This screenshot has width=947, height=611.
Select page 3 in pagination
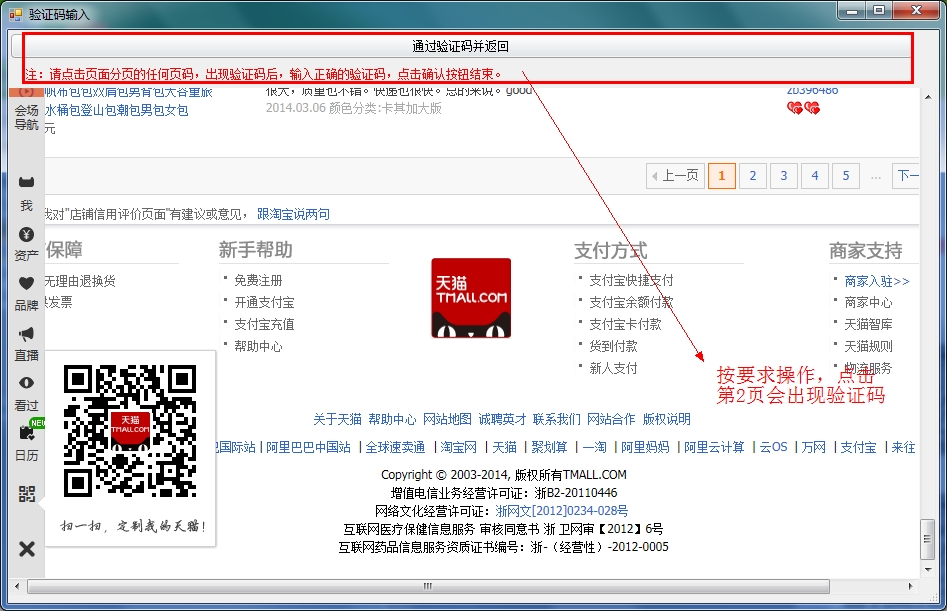pos(784,176)
